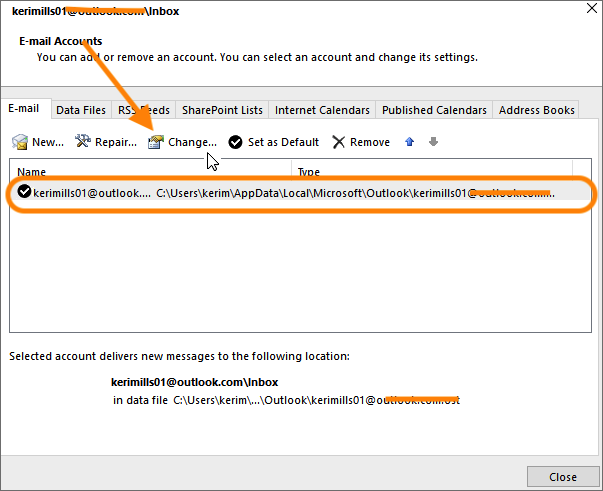This screenshot has width=603, height=491.
Task: Click the 'in data file' path text
Action: pyautogui.click(x=286, y=400)
